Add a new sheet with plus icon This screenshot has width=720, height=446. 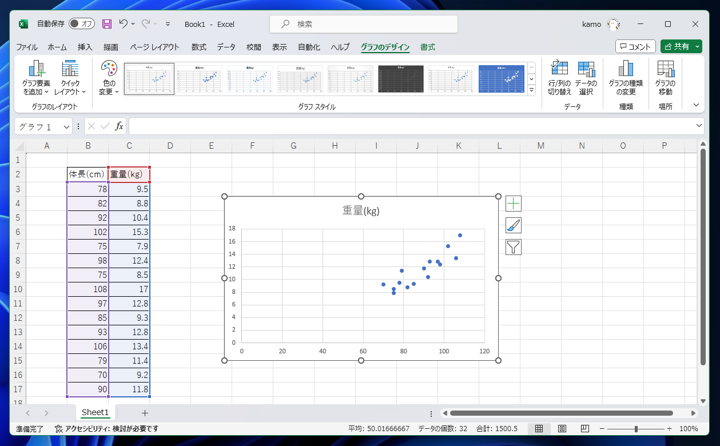[x=145, y=413]
